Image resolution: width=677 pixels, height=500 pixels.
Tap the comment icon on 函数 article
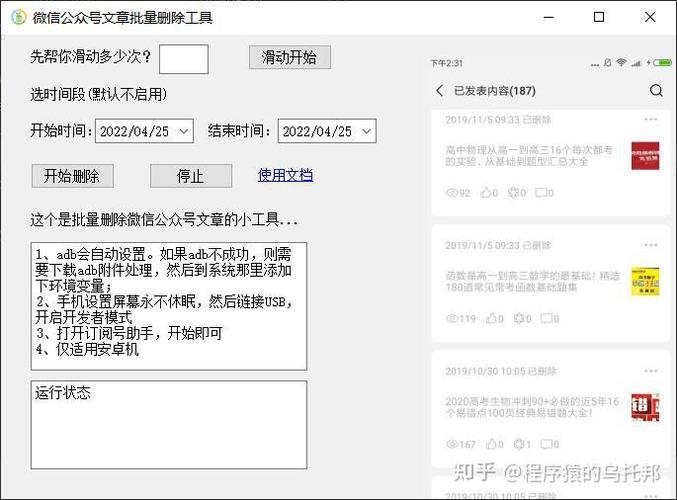pos(547,318)
